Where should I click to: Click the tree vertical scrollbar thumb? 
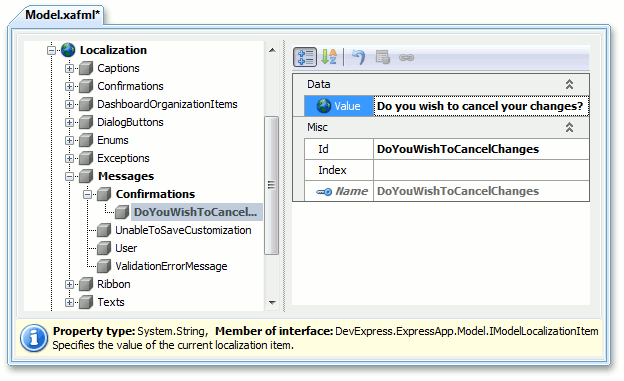272,185
